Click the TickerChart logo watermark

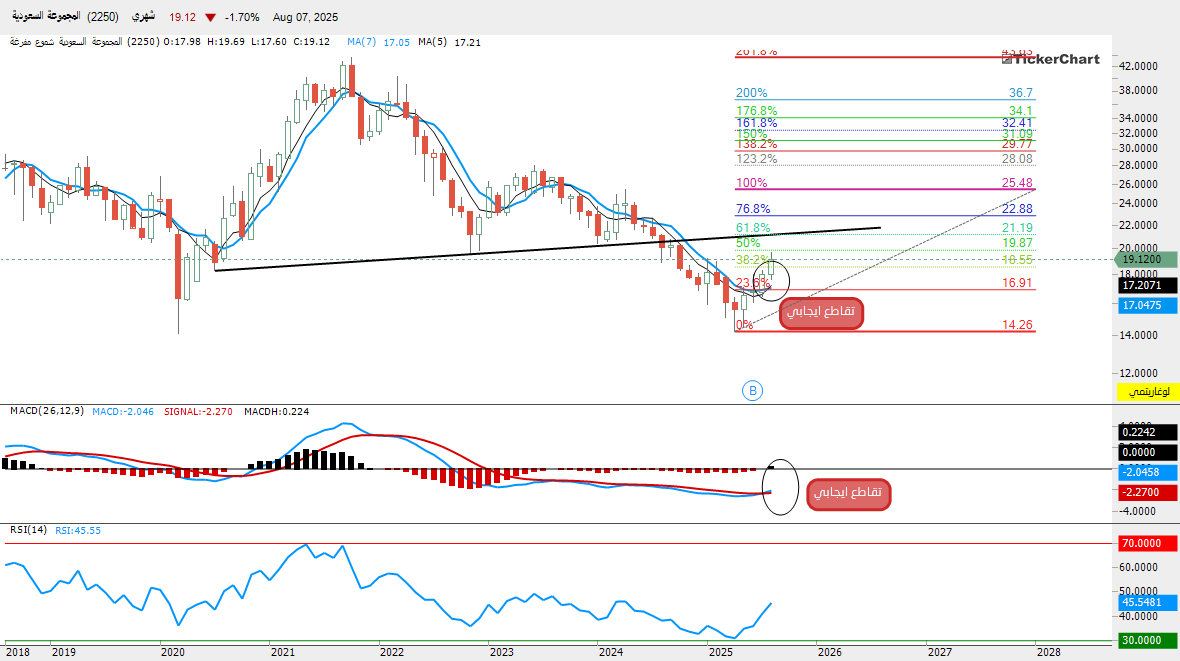click(x=1050, y=59)
